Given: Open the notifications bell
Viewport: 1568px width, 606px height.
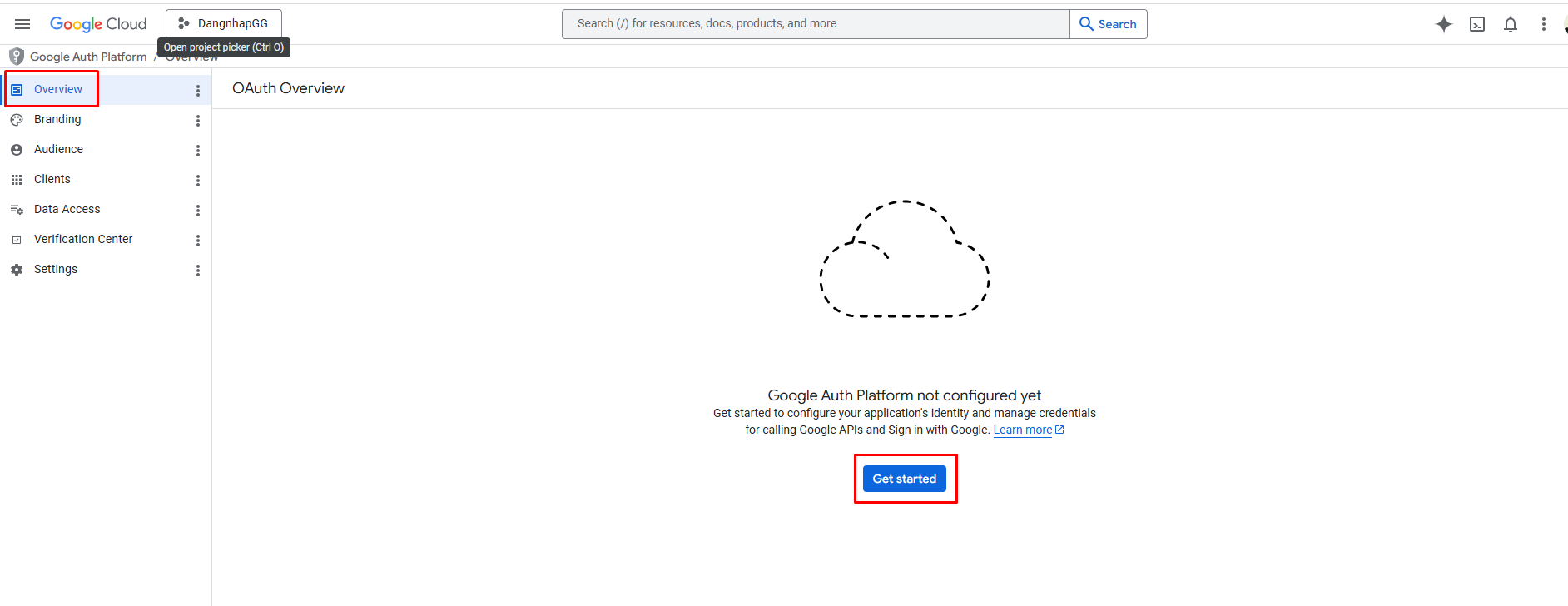Looking at the screenshot, I should [x=1510, y=24].
